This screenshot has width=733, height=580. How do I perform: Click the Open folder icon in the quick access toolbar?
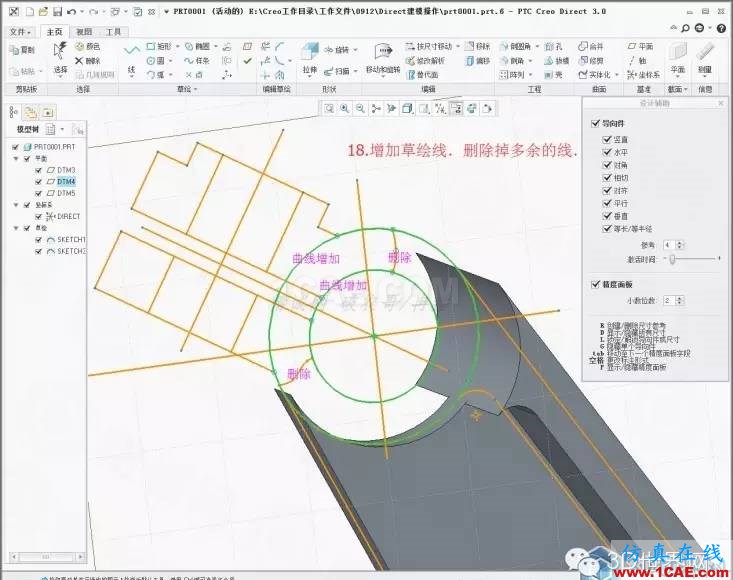click(x=43, y=12)
